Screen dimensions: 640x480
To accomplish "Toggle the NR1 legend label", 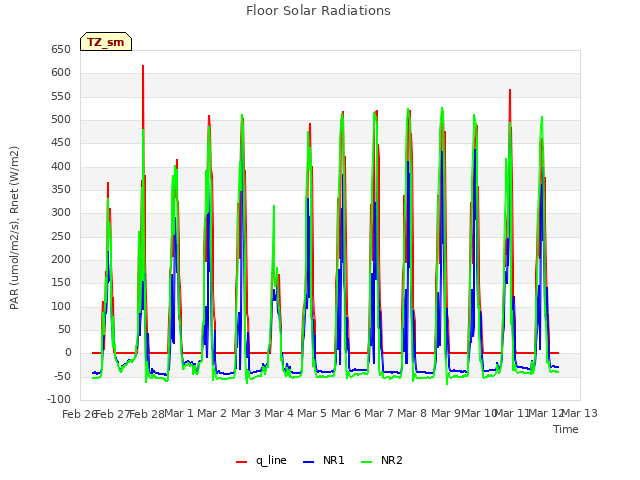I will point(333,460).
